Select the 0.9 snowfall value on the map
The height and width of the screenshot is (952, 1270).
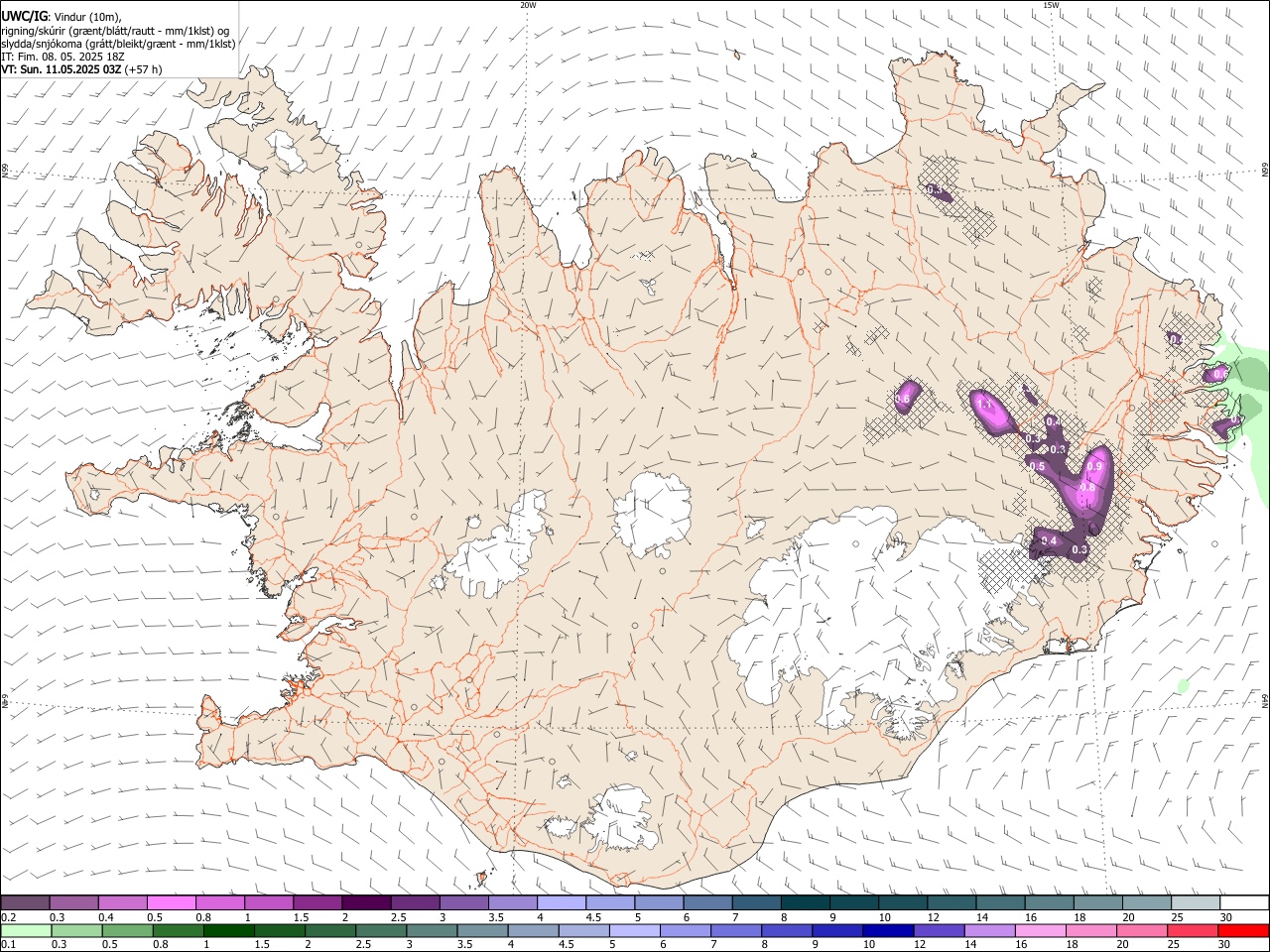point(1095,467)
